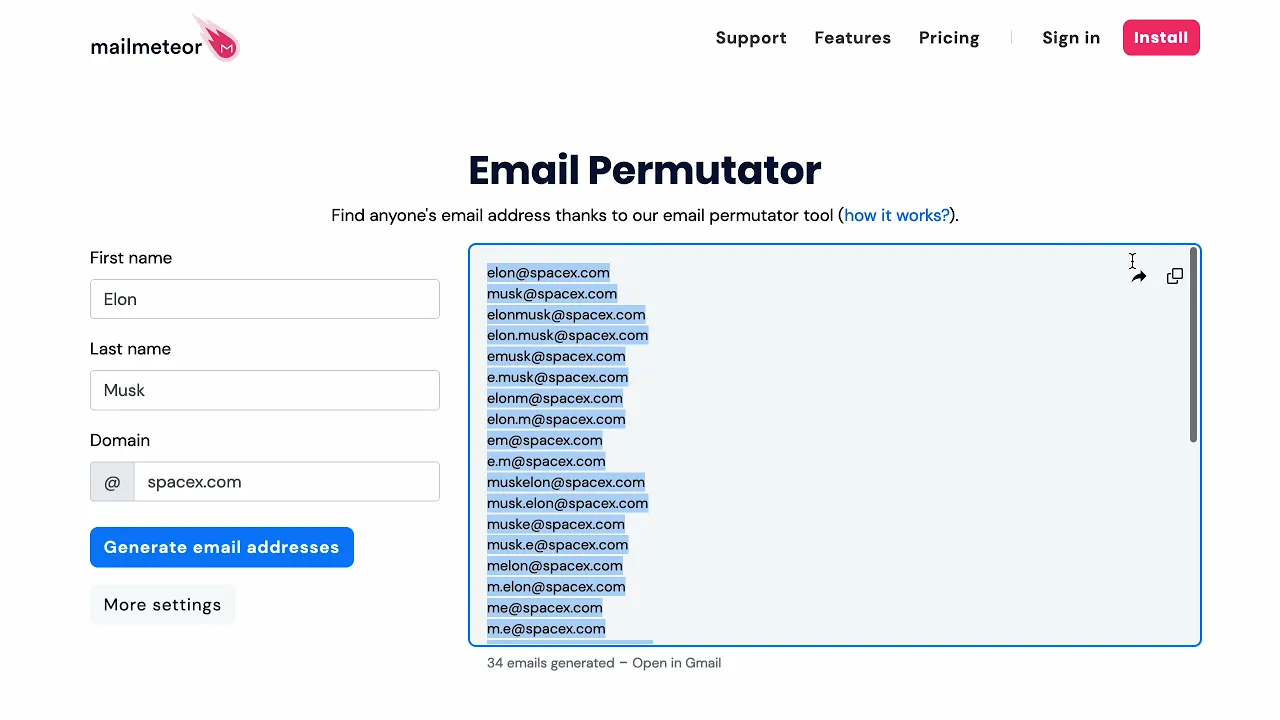Click the copy emails icon
Screen dimensions: 1280x720
pyautogui.click(x=1175, y=276)
